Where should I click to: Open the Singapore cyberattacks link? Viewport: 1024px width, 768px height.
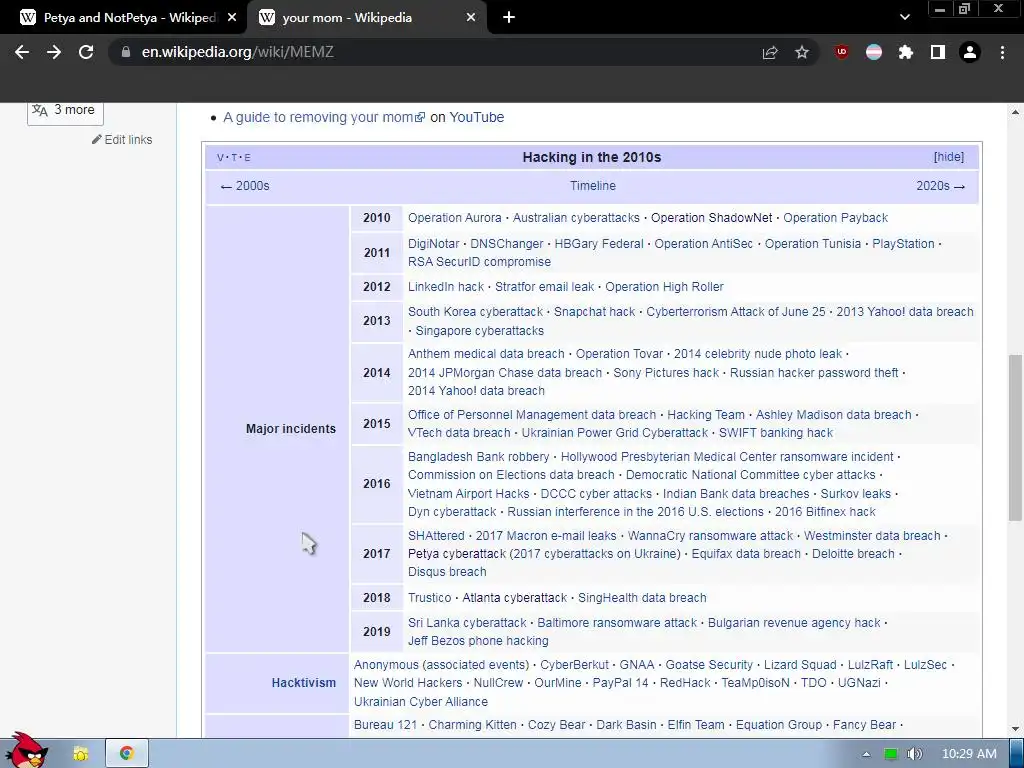pyautogui.click(x=479, y=331)
